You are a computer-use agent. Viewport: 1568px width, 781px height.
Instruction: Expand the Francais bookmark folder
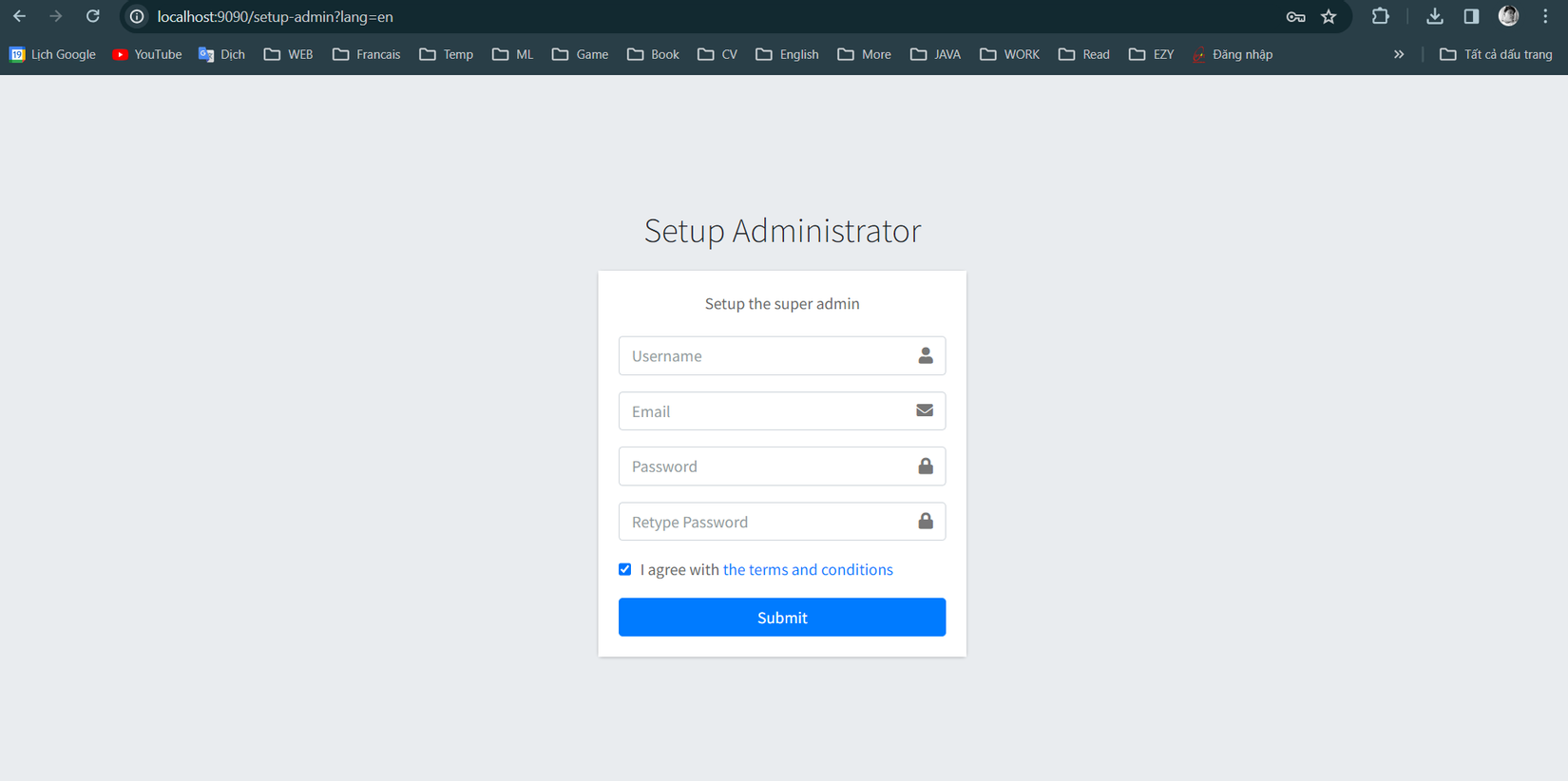click(x=367, y=54)
